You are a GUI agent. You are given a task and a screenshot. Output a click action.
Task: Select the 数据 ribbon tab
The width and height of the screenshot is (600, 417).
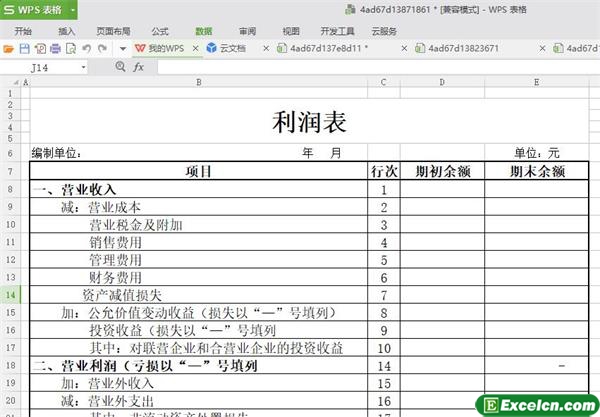[204, 31]
